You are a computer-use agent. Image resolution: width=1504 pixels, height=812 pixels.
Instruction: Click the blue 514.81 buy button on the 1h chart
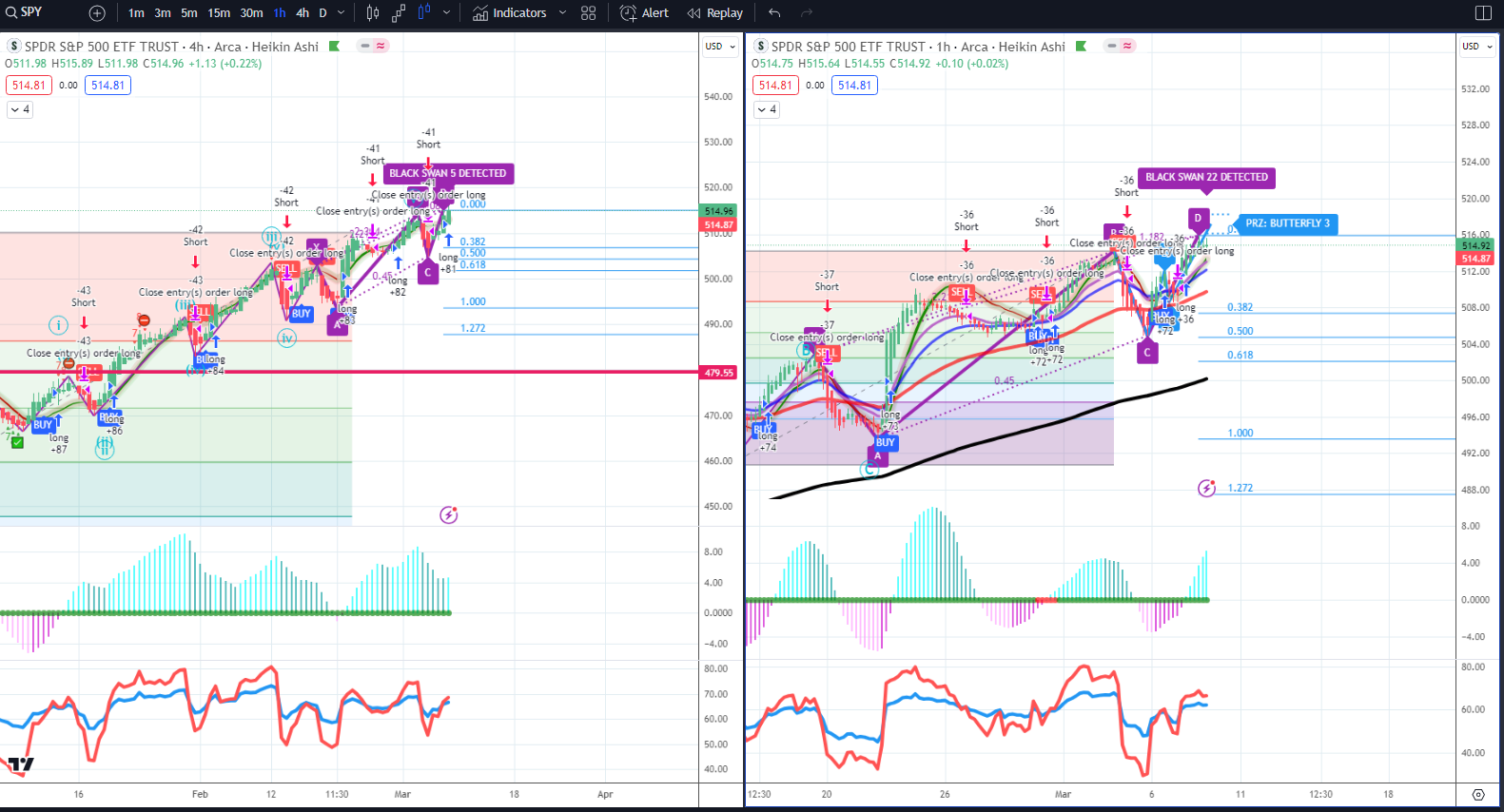click(854, 85)
